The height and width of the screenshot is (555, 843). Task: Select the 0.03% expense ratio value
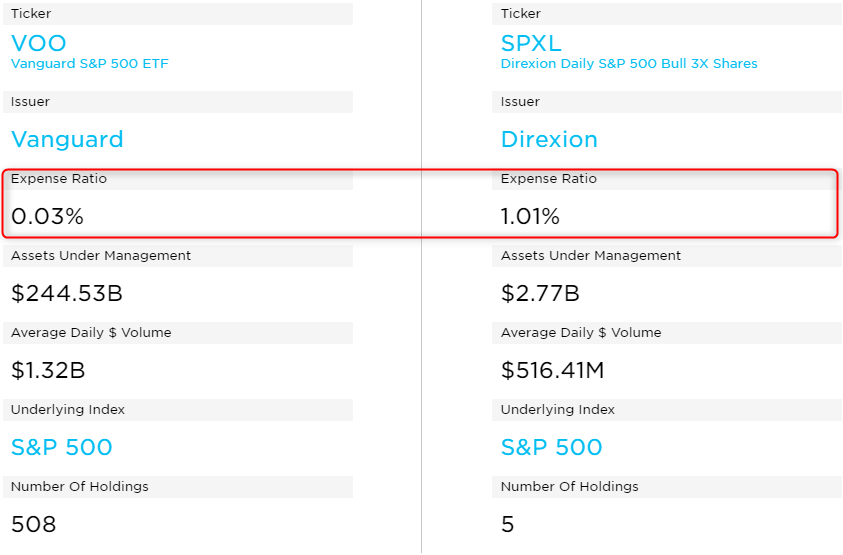coord(47,216)
